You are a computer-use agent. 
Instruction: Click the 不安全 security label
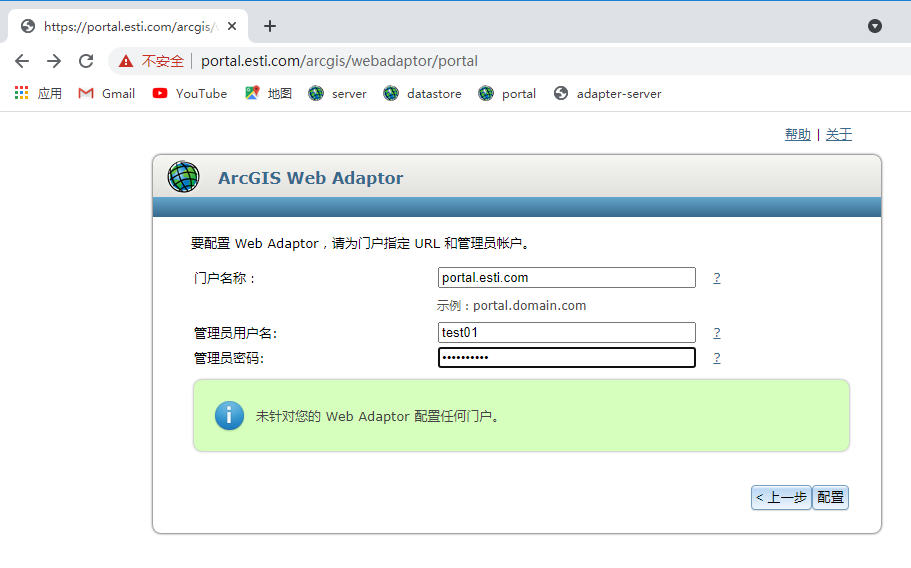163,61
